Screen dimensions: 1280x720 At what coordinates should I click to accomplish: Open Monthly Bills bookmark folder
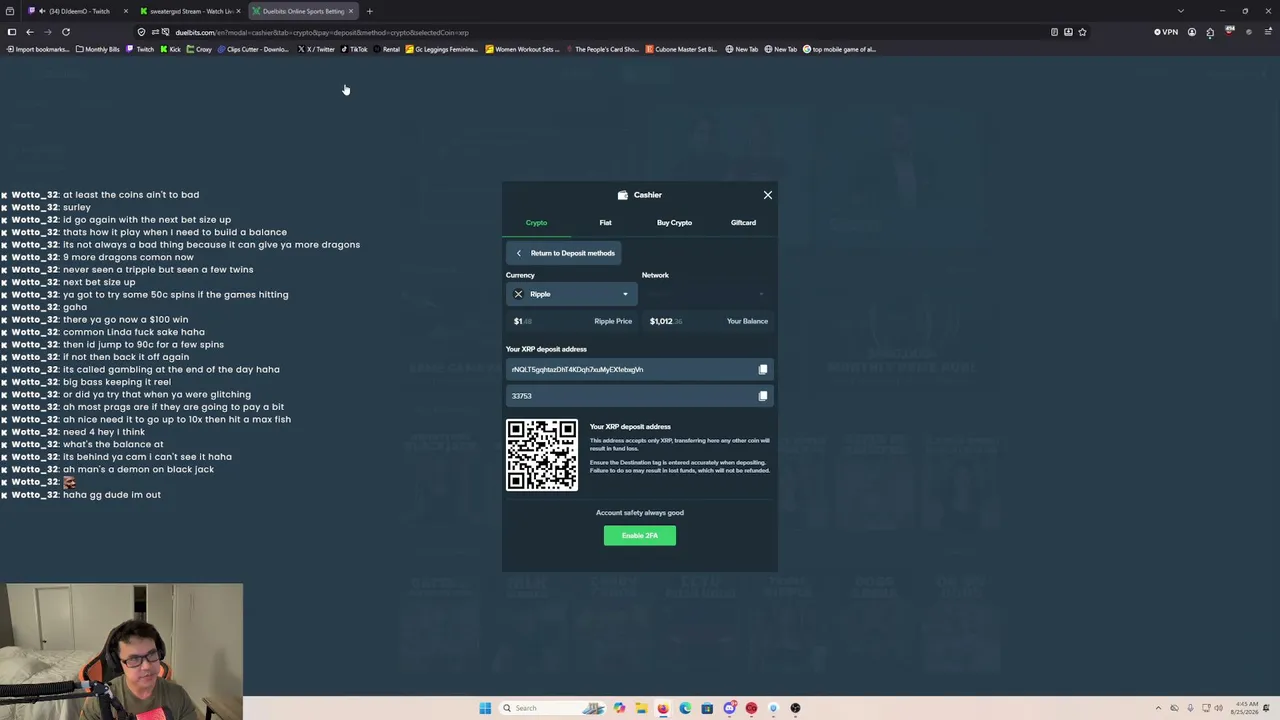click(x=99, y=49)
